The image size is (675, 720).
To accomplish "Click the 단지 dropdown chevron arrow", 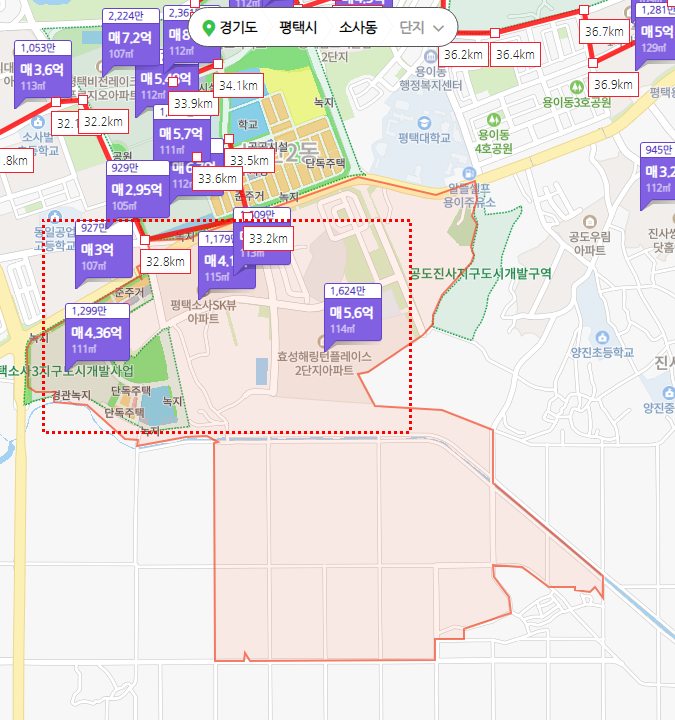I will pos(439,28).
